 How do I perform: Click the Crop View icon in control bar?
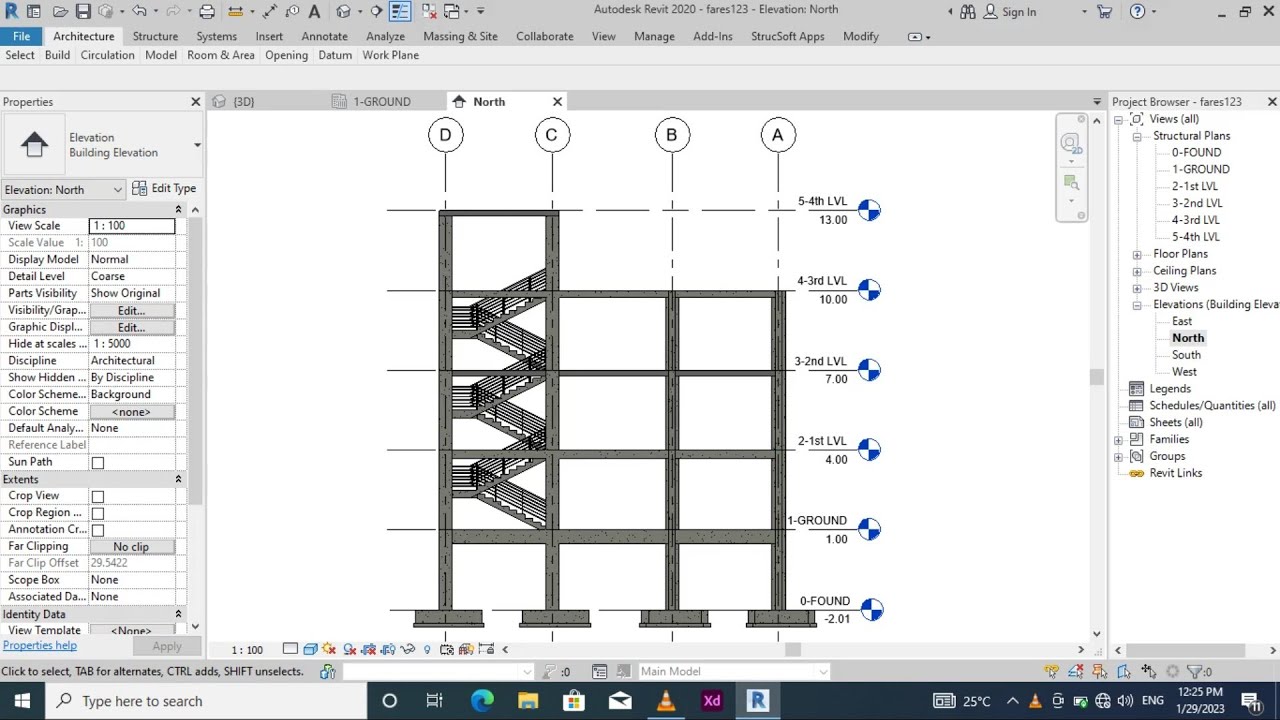tap(370, 649)
